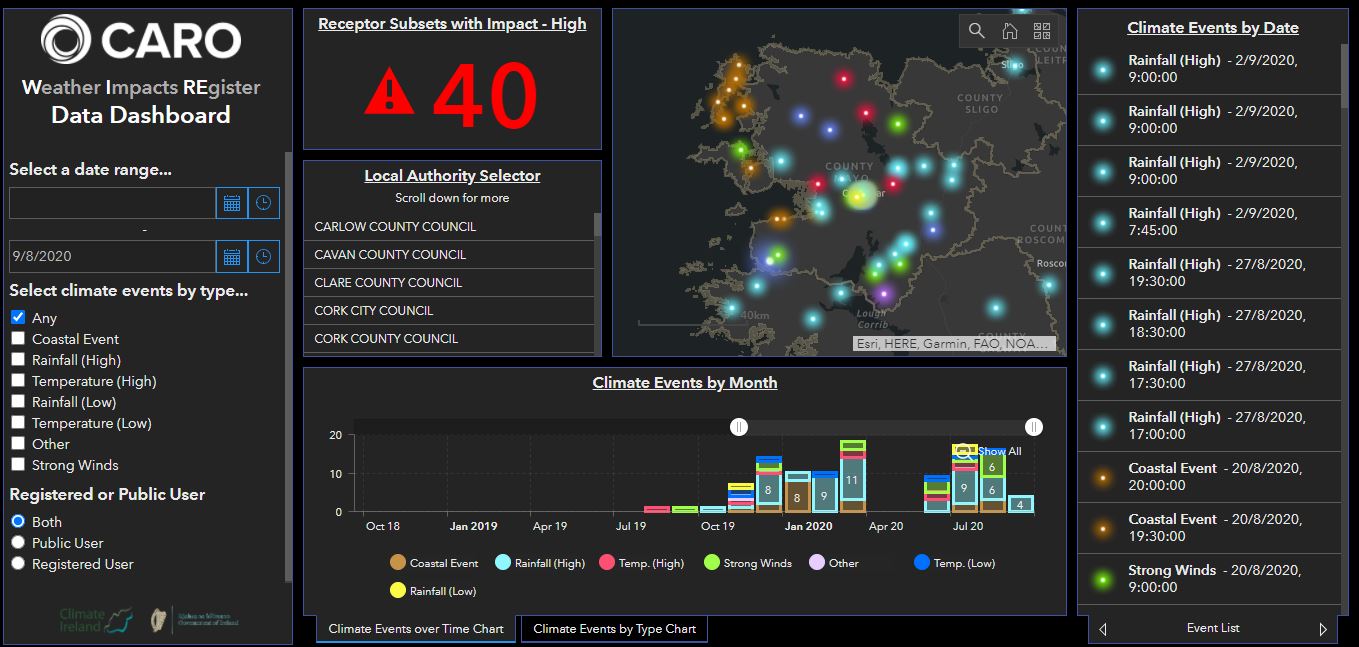Pick CORK CITY COUNCIL from the list

tap(373, 311)
